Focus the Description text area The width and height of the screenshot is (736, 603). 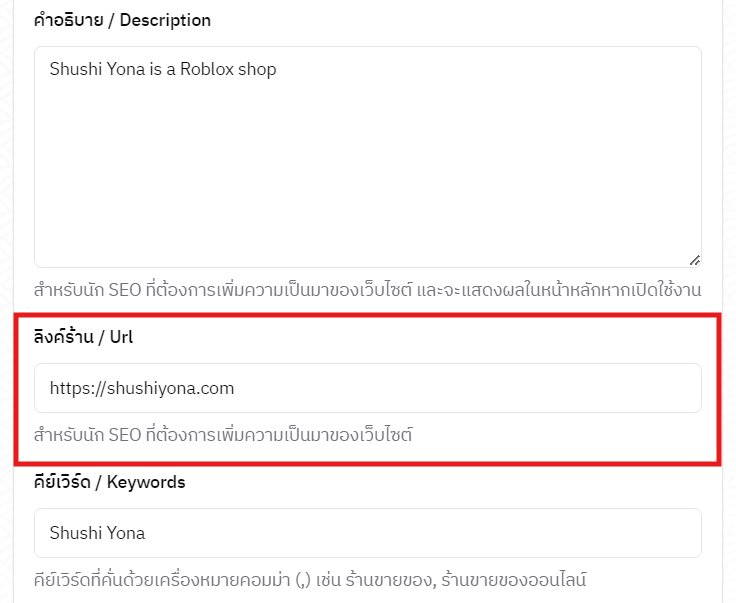(x=367, y=156)
